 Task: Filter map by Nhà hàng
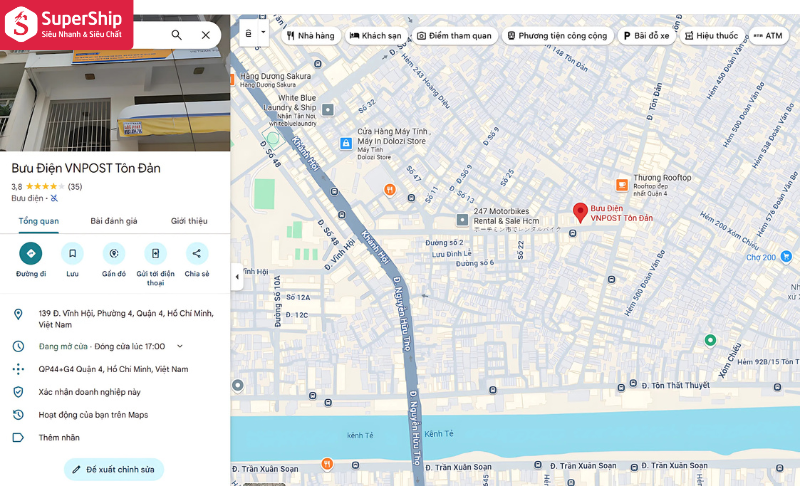pos(310,36)
